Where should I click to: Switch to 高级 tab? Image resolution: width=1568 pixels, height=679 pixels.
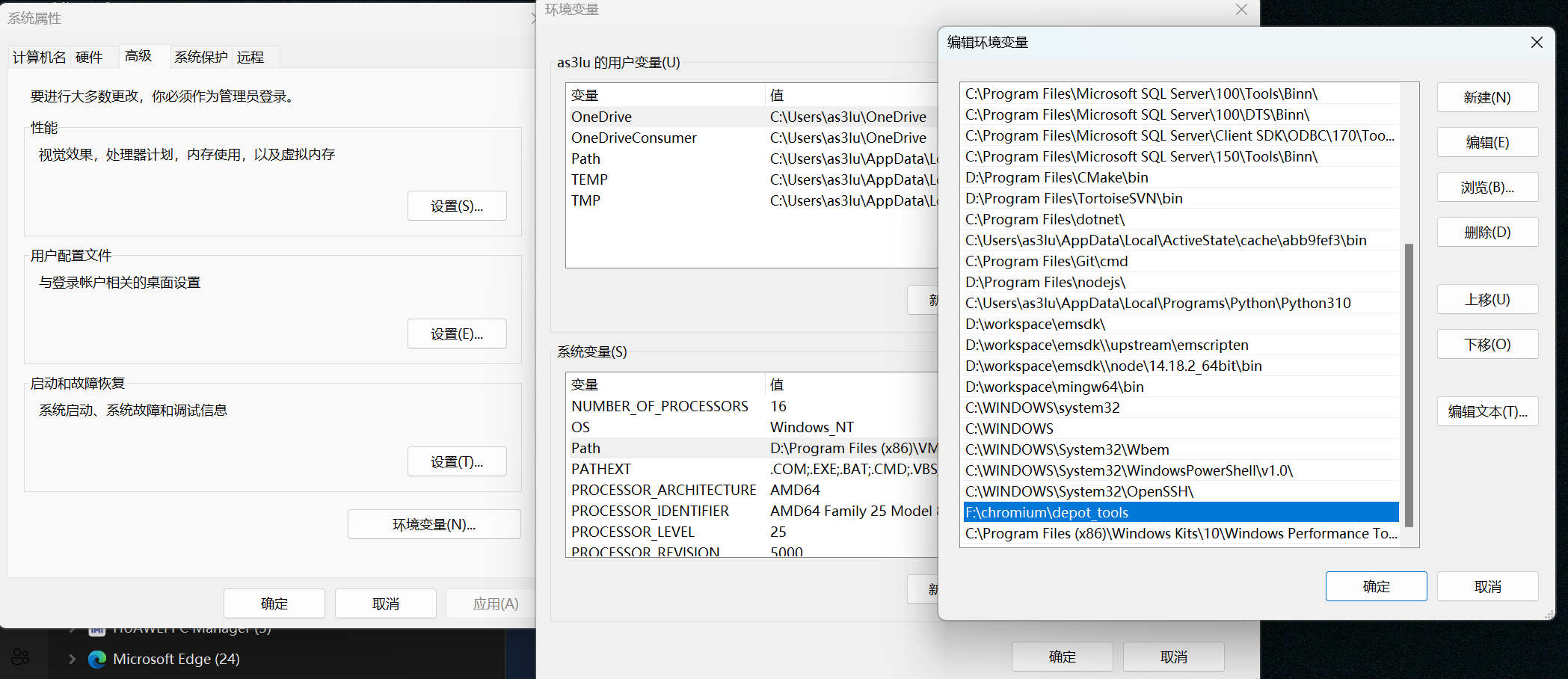point(138,56)
